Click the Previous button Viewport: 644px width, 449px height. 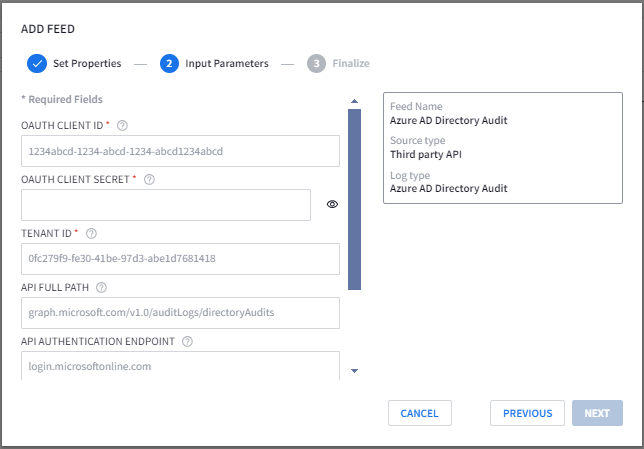pyautogui.click(x=527, y=413)
